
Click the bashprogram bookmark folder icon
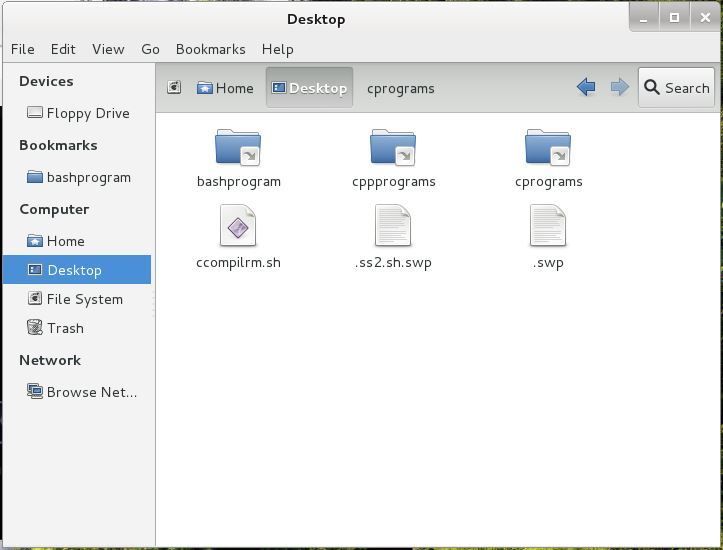tap(35, 177)
